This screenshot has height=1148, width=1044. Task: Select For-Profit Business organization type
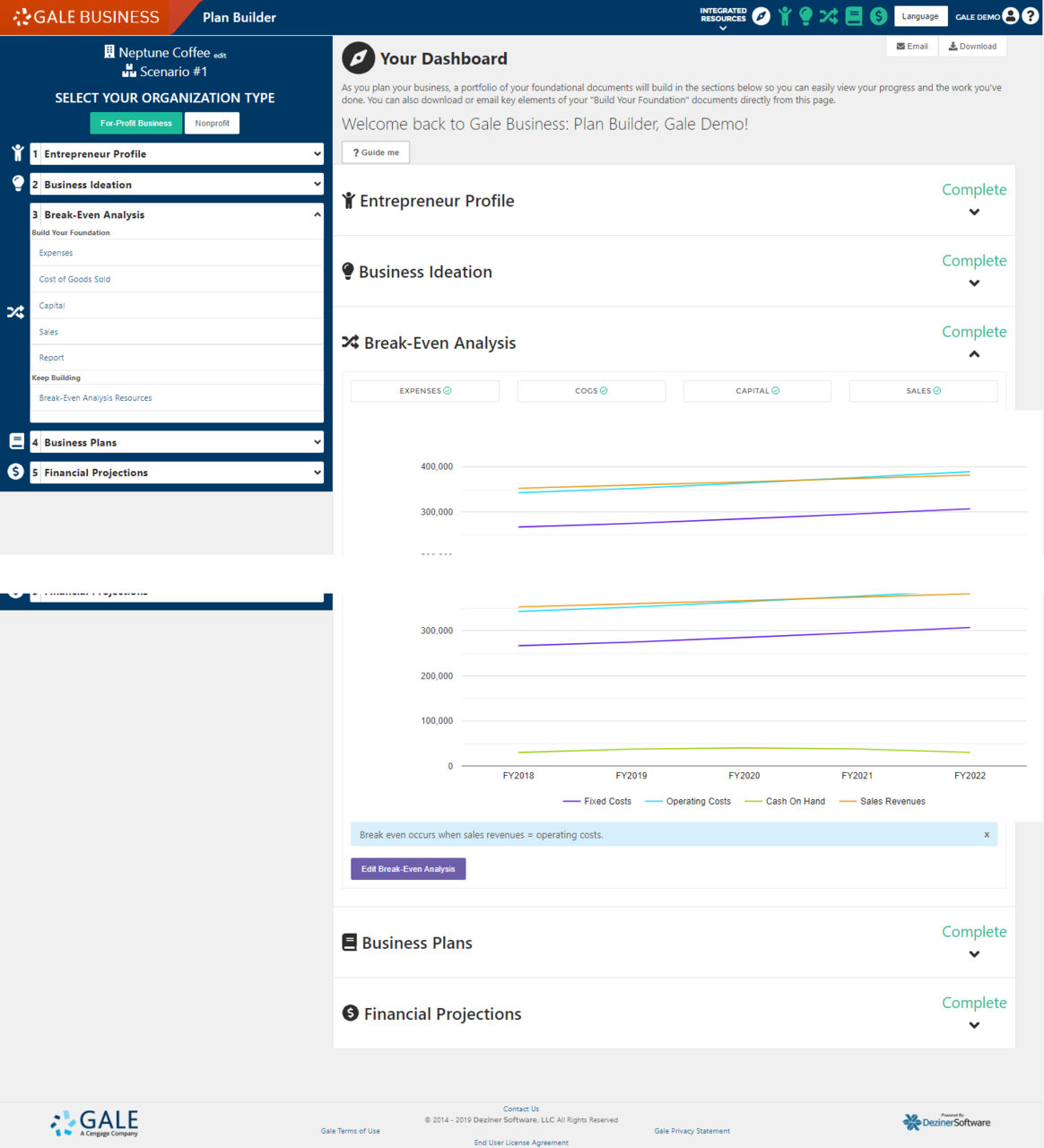(136, 123)
